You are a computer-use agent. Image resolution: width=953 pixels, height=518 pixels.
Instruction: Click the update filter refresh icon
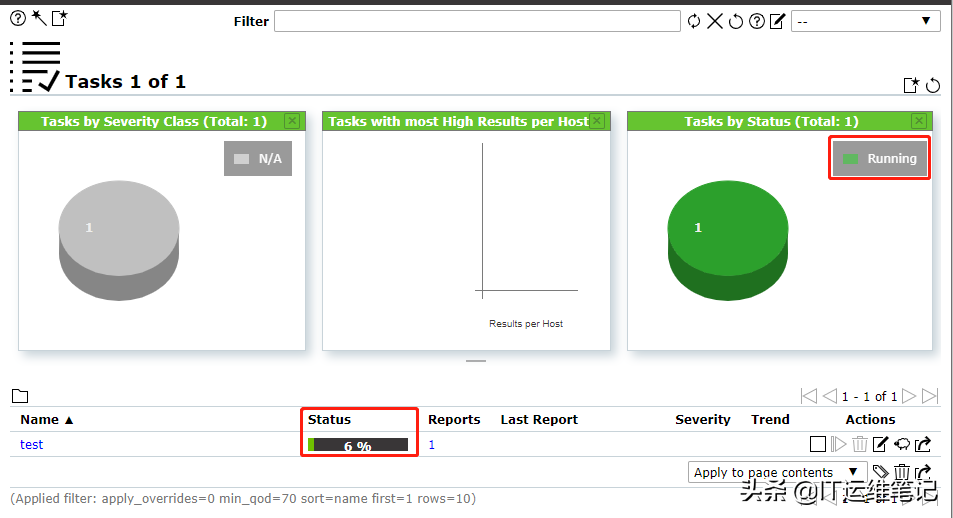(694, 21)
